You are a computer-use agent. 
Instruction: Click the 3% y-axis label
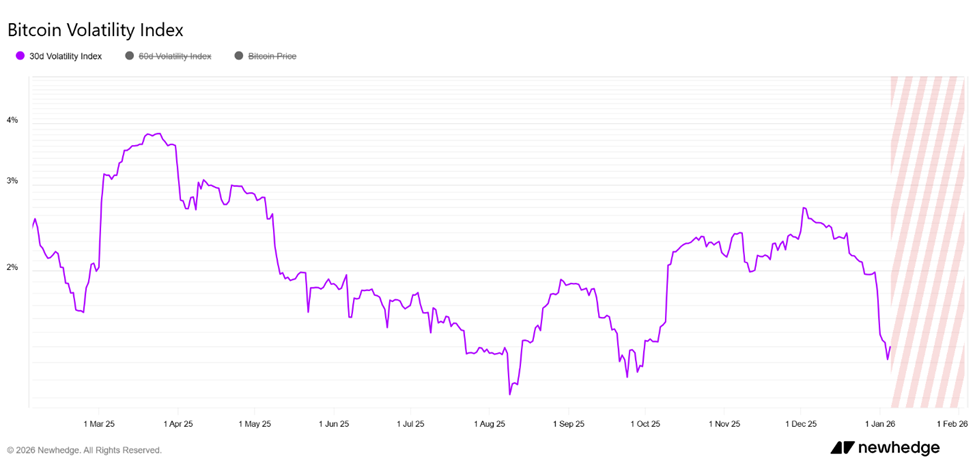click(12, 181)
